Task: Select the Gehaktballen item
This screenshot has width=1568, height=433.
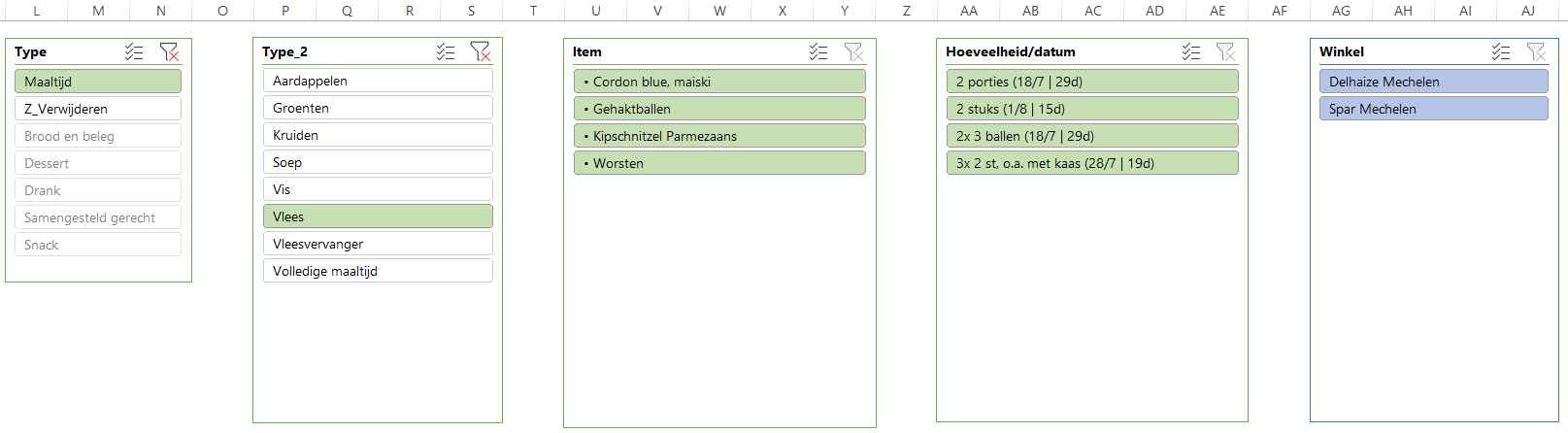Action: click(x=719, y=109)
